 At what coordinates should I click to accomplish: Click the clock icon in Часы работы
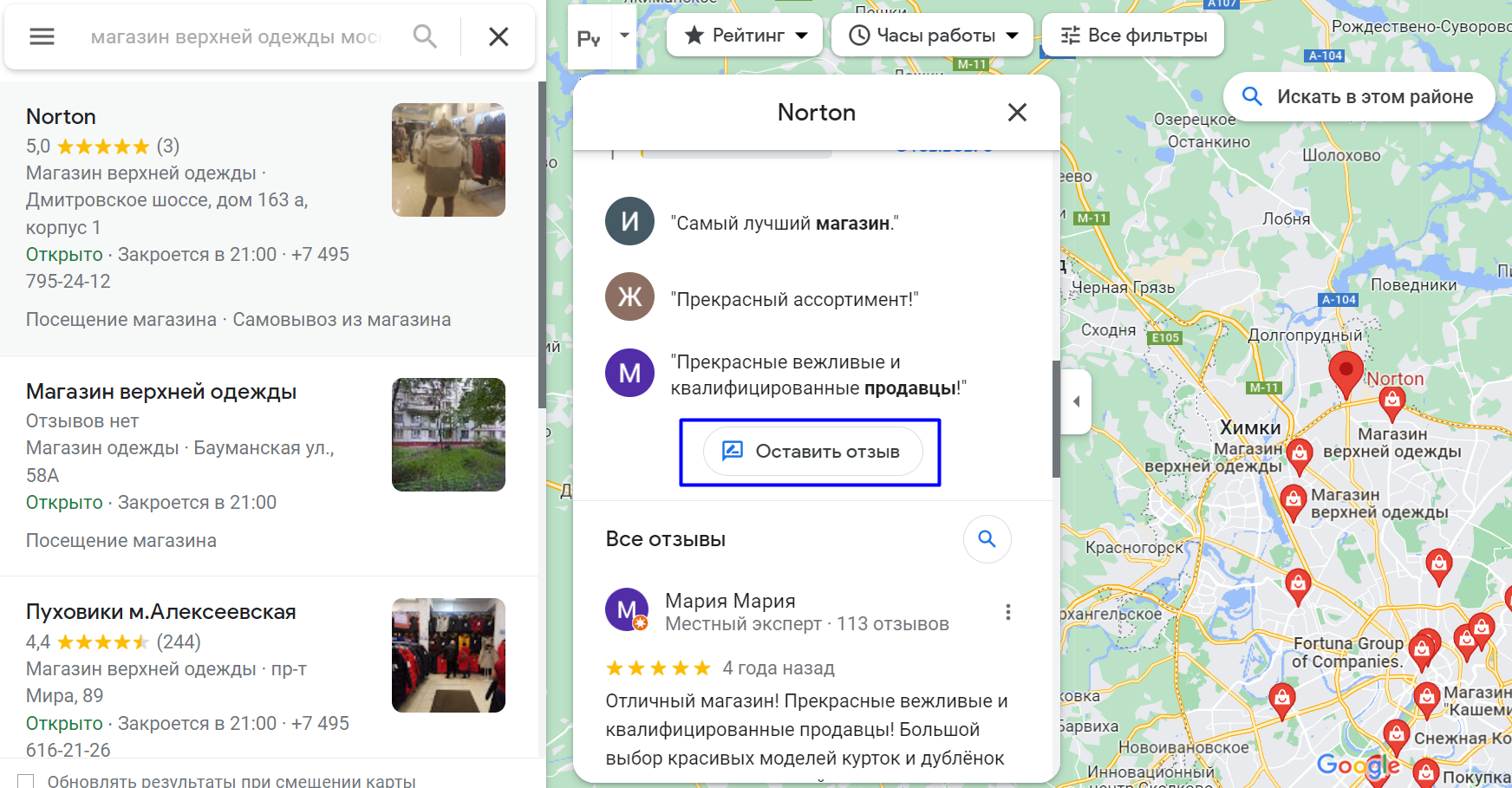click(x=859, y=36)
